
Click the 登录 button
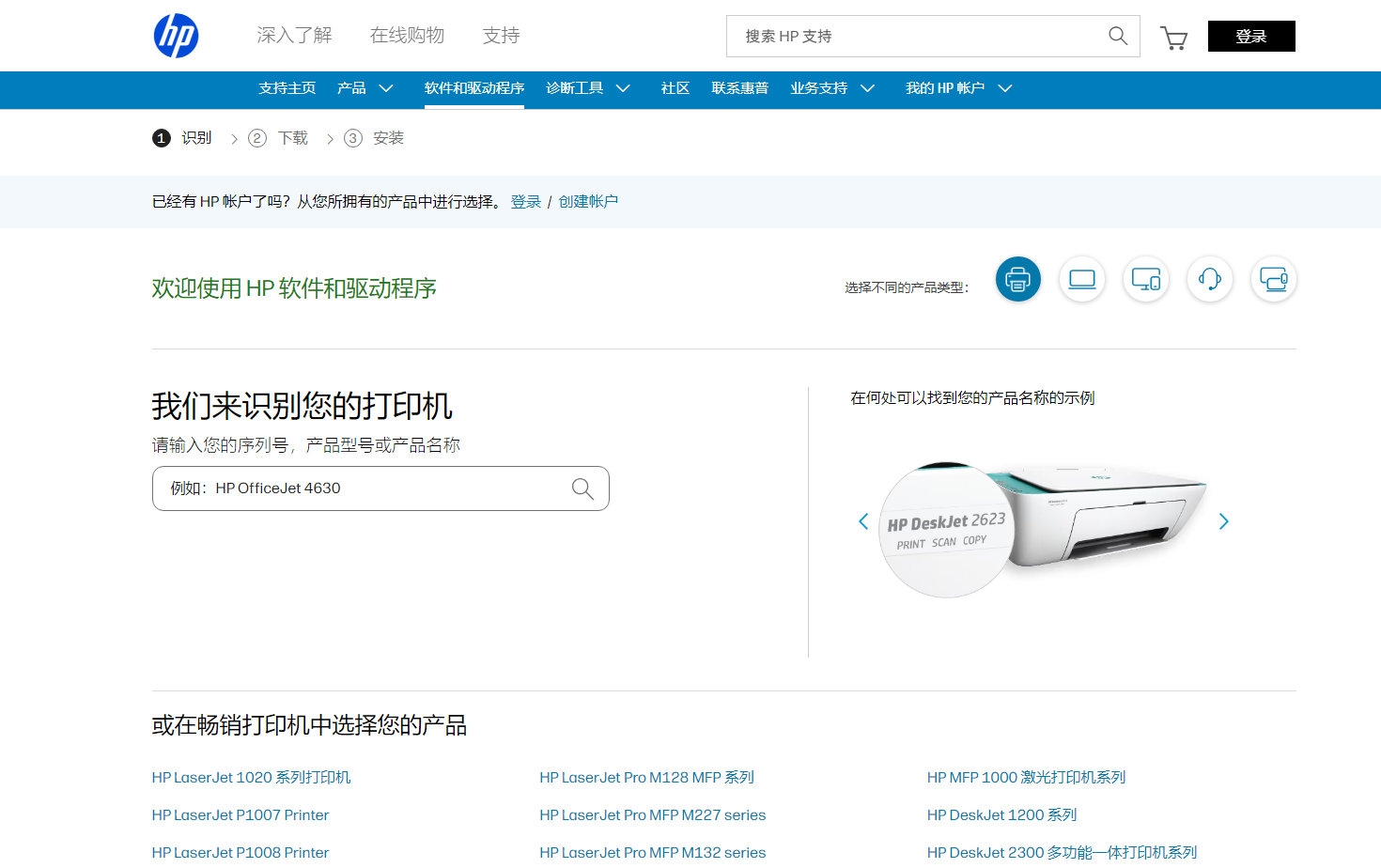tap(1251, 36)
